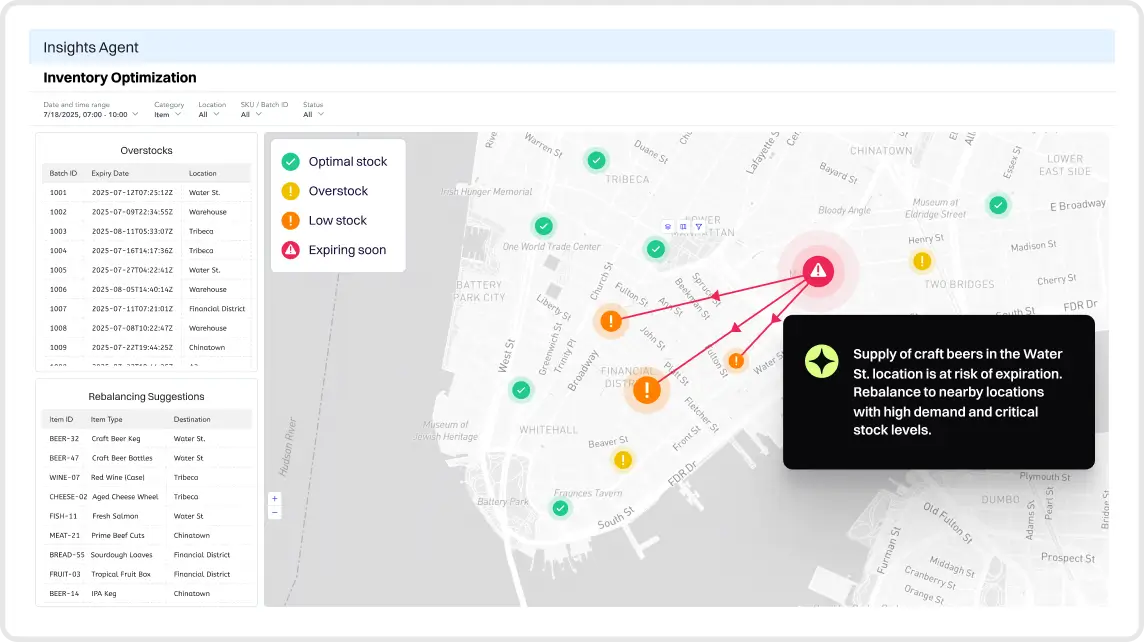Click the Insights Agent header title

pyautogui.click(x=91, y=47)
